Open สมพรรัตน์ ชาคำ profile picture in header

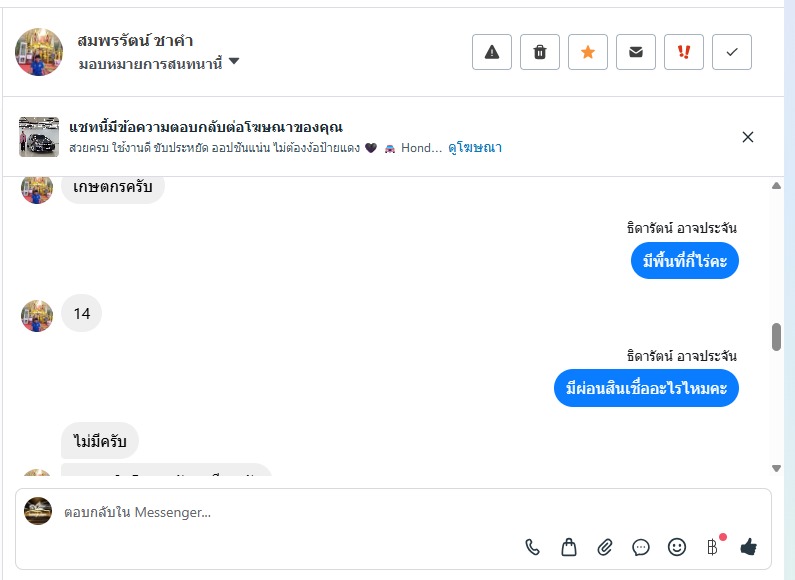39,52
